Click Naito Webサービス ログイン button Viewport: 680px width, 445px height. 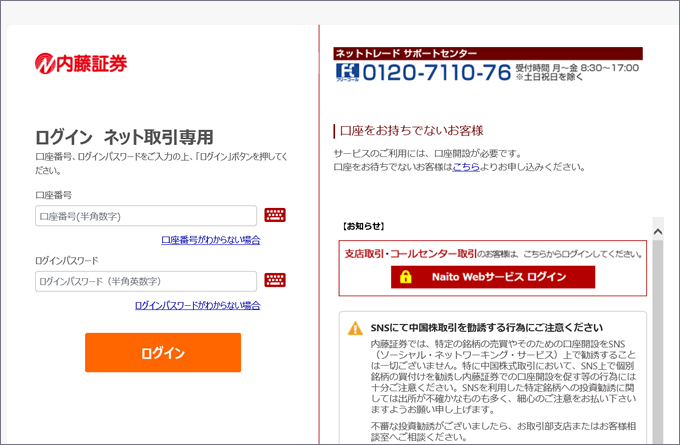(493, 277)
